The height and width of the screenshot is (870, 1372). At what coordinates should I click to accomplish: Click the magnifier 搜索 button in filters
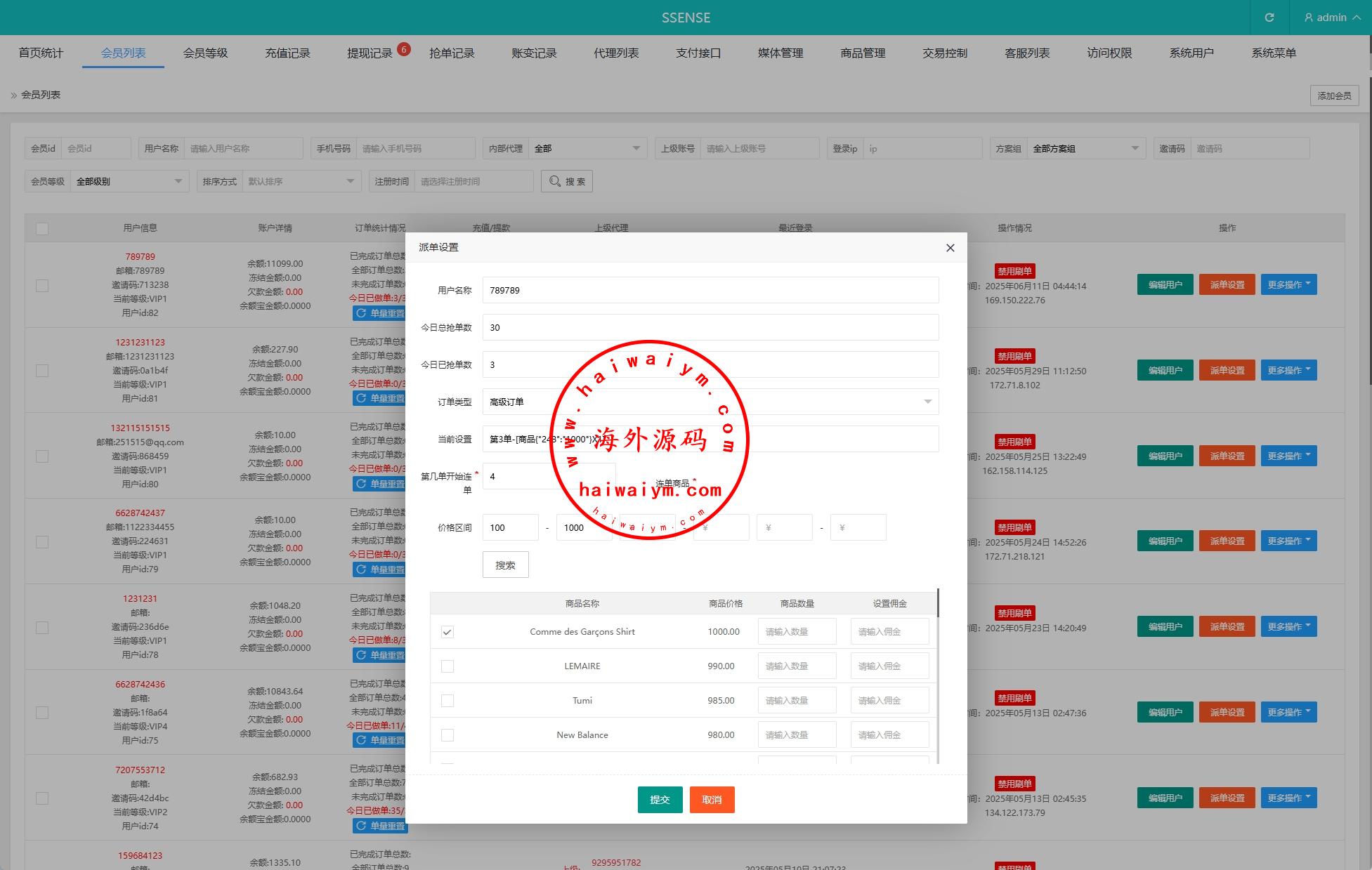[x=566, y=181]
